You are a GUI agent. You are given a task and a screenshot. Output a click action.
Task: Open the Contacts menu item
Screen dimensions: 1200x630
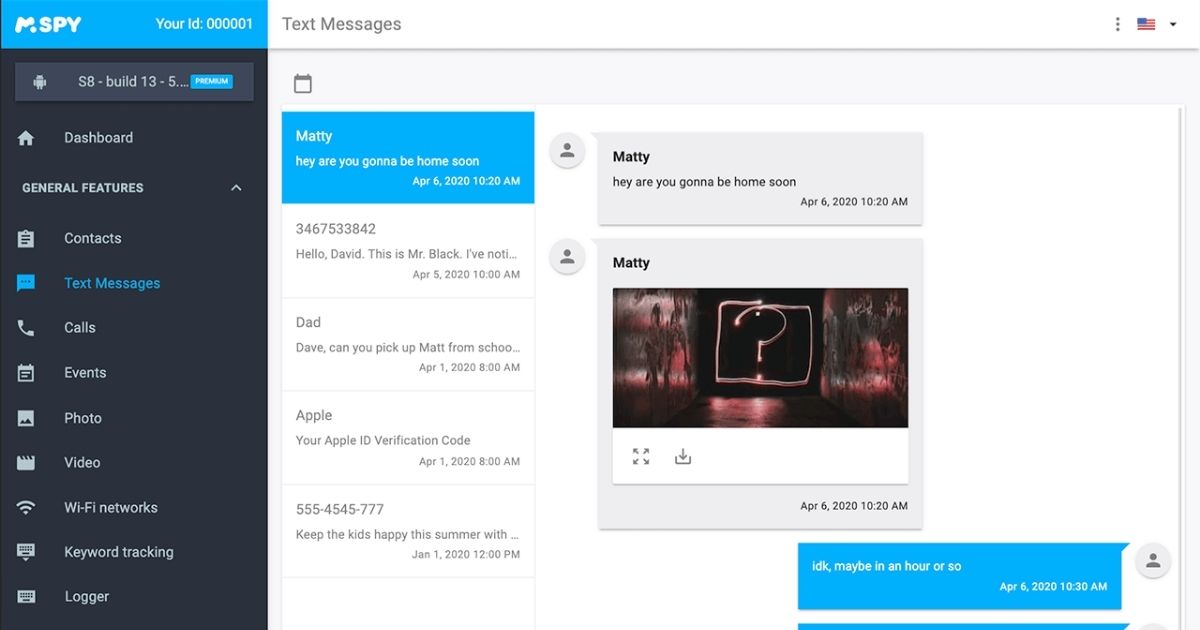92,238
